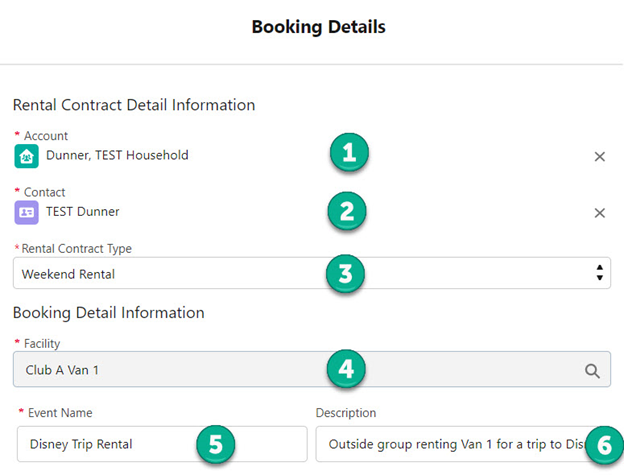Click the Contact card icon
The width and height of the screenshot is (624, 475).
(27, 212)
